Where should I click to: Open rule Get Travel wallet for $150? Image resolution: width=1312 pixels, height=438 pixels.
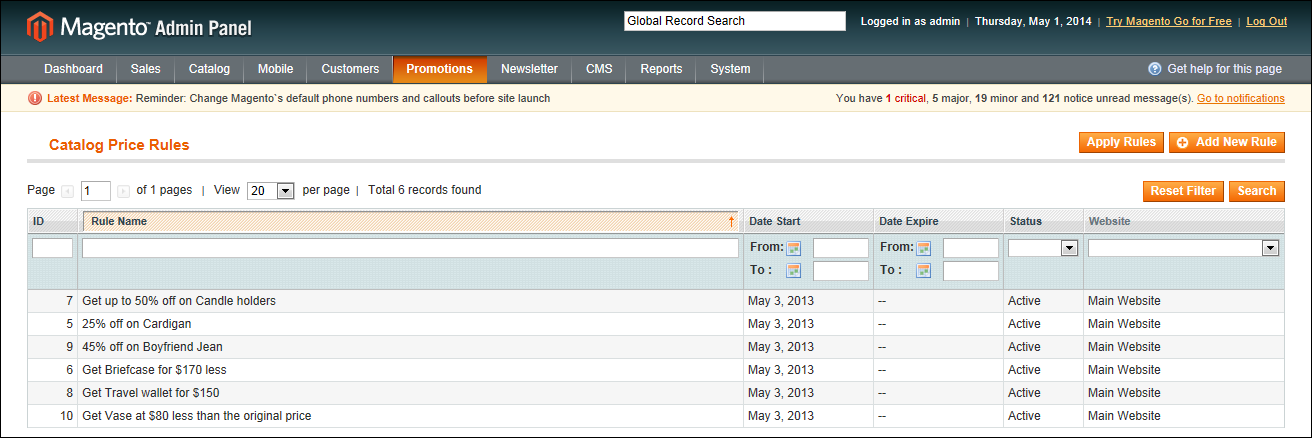point(151,393)
